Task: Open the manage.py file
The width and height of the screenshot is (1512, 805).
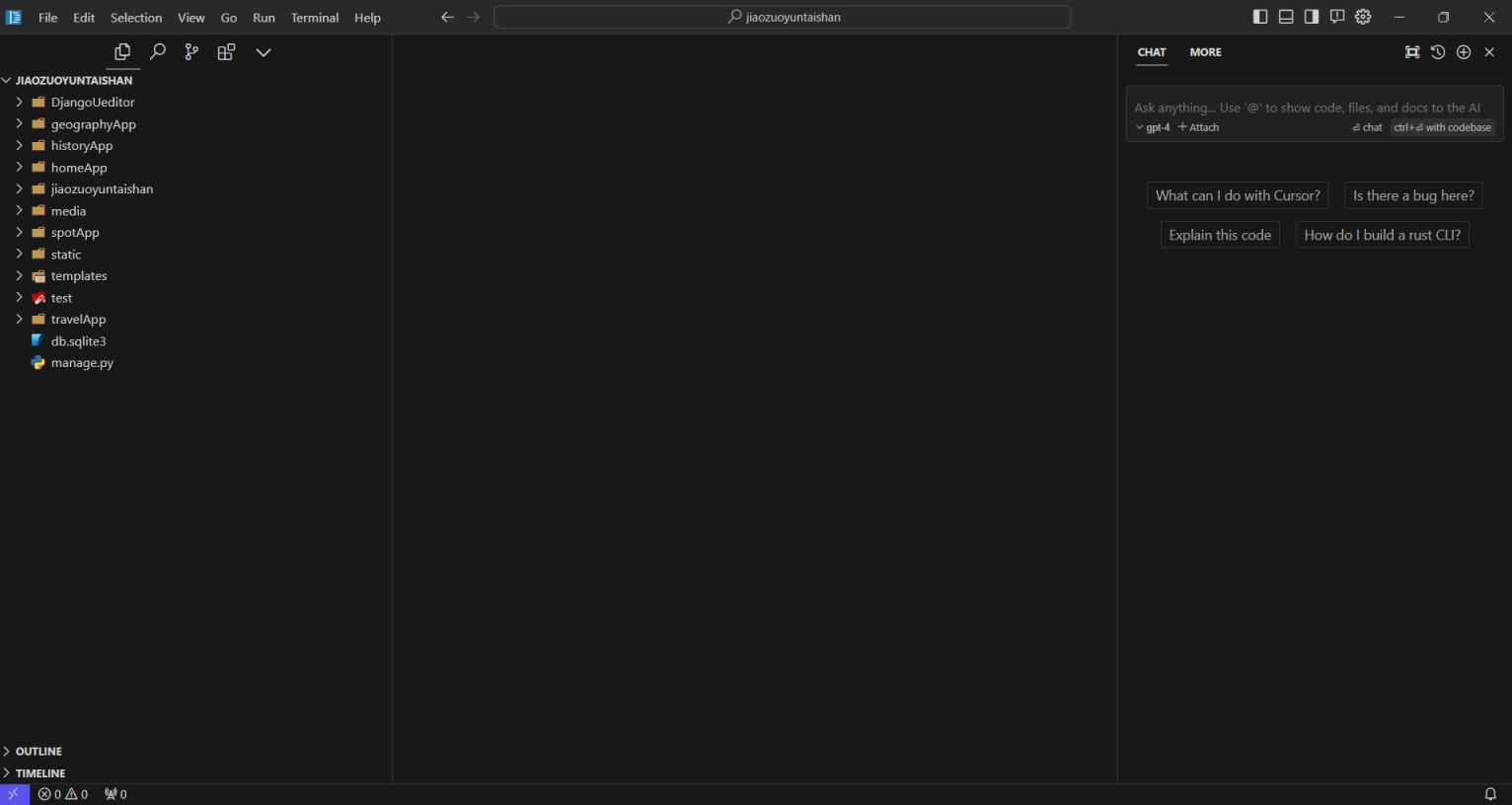Action: click(x=82, y=363)
